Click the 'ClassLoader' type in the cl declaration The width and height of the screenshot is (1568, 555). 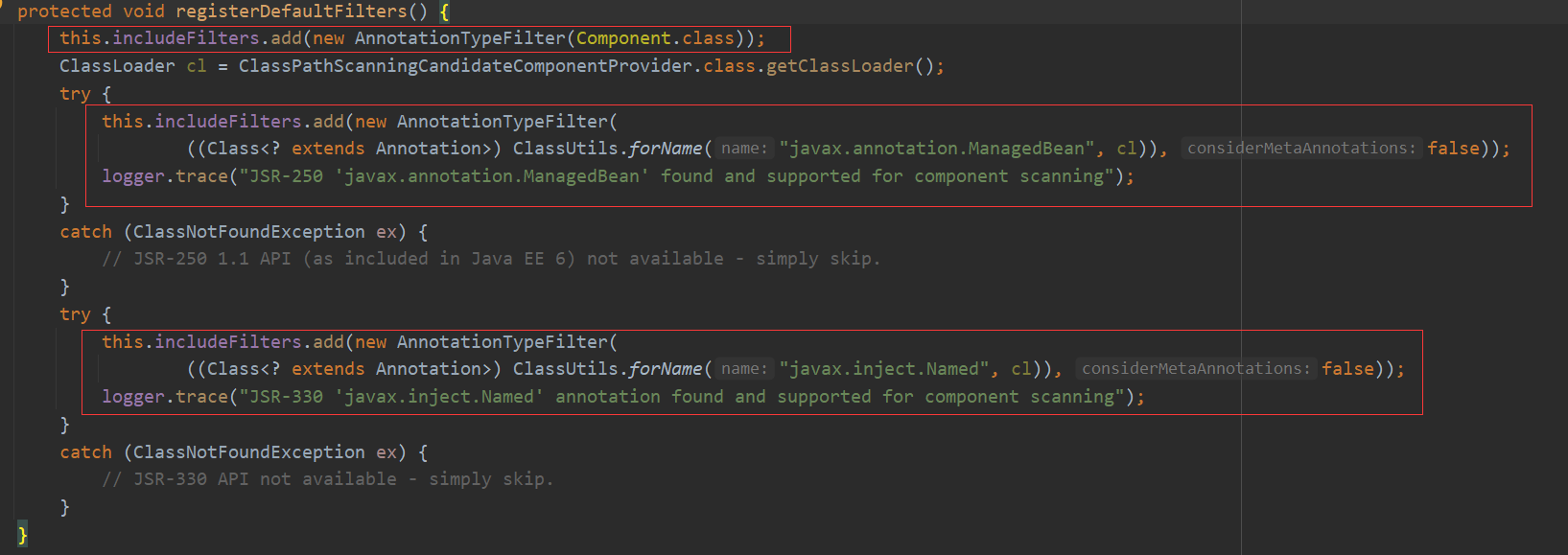[x=117, y=66]
